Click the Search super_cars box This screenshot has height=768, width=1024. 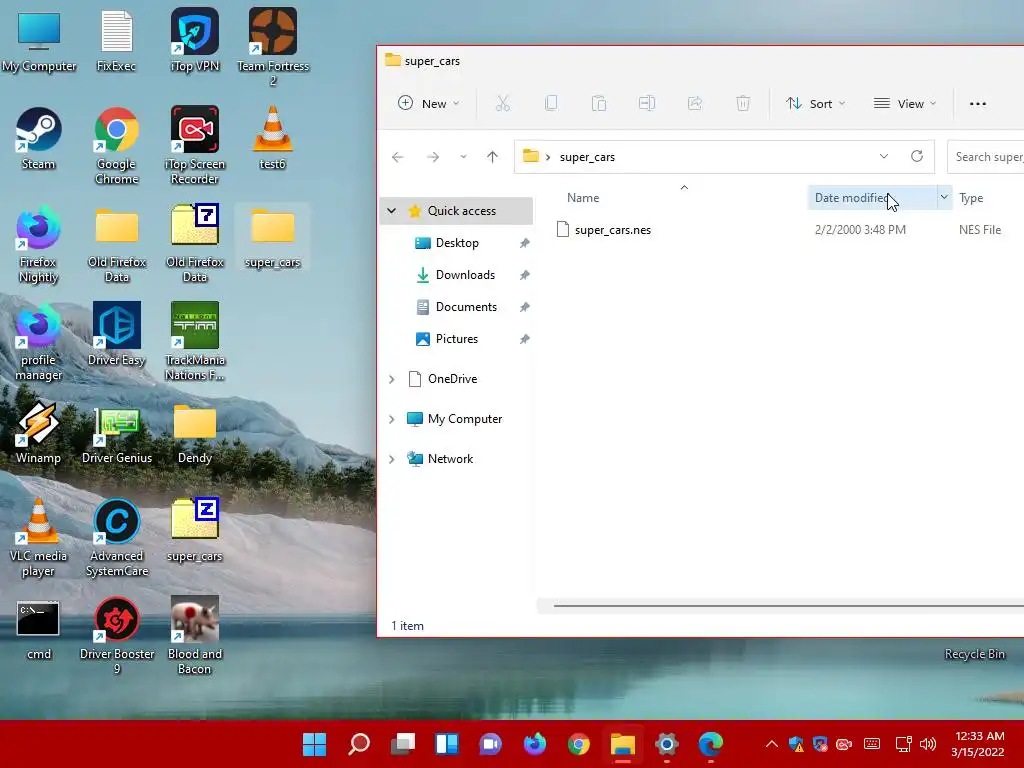tap(985, 157)
